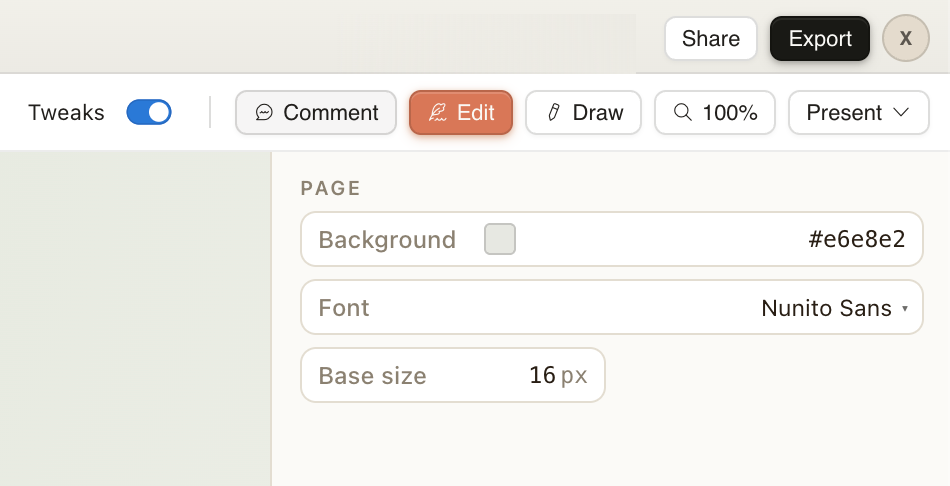Click the Tweaks label
Image resolution: width=950 pixels, height=486 pixels.
coord(66,113)
